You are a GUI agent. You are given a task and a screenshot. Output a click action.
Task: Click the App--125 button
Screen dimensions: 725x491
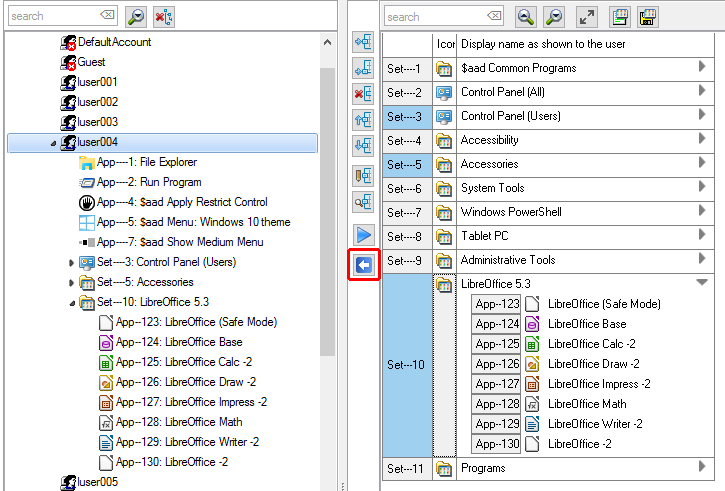point(497,344)
